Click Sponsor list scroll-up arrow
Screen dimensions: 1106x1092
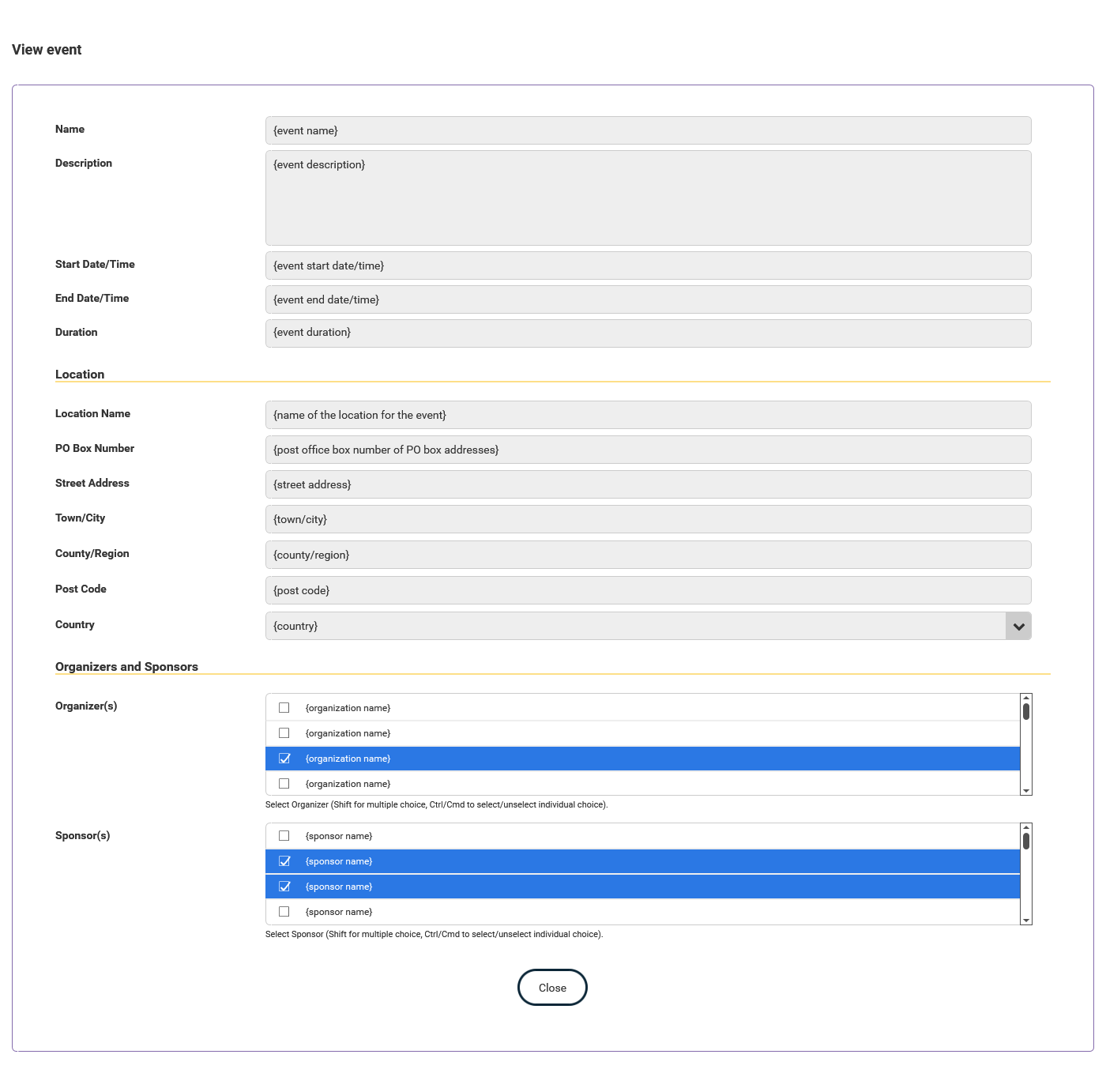click(1026, 827)
